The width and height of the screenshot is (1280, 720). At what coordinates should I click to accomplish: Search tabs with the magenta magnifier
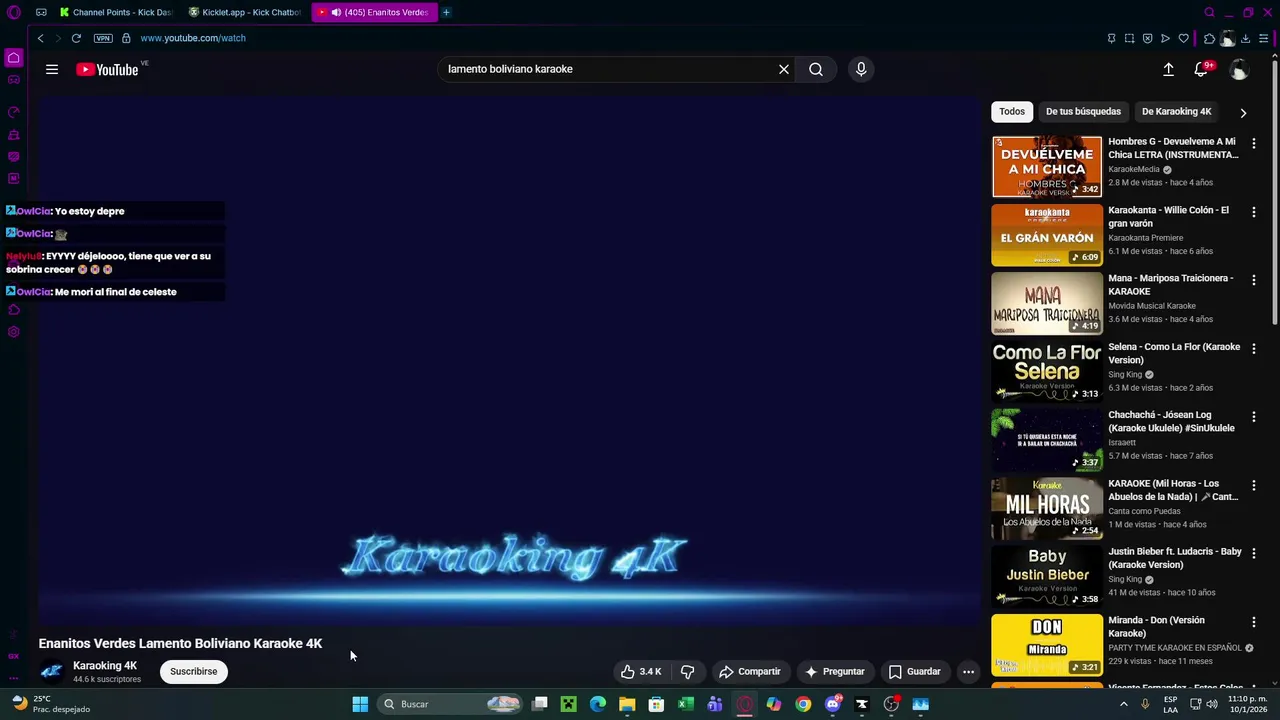[x=1209, y=12]
